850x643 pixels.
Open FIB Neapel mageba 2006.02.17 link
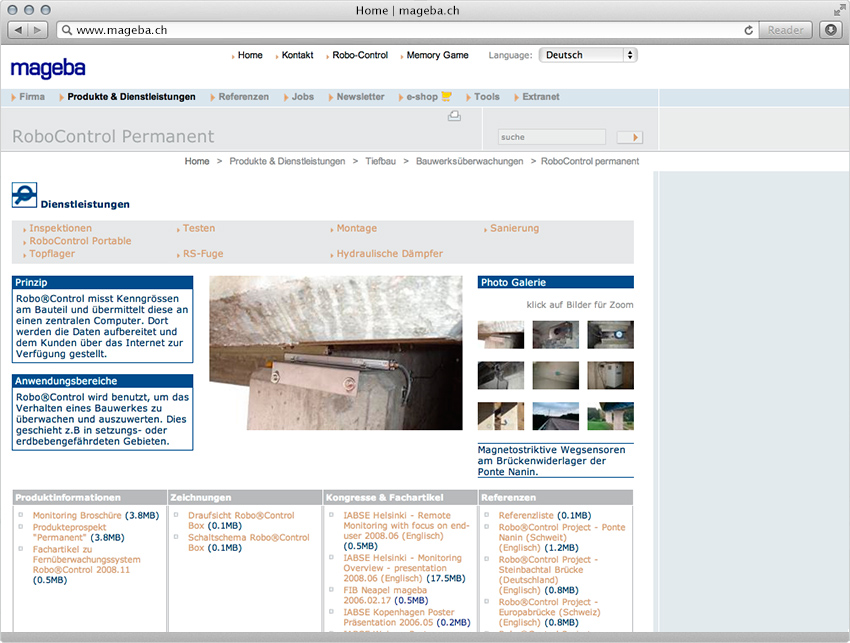tap(385, 595)
